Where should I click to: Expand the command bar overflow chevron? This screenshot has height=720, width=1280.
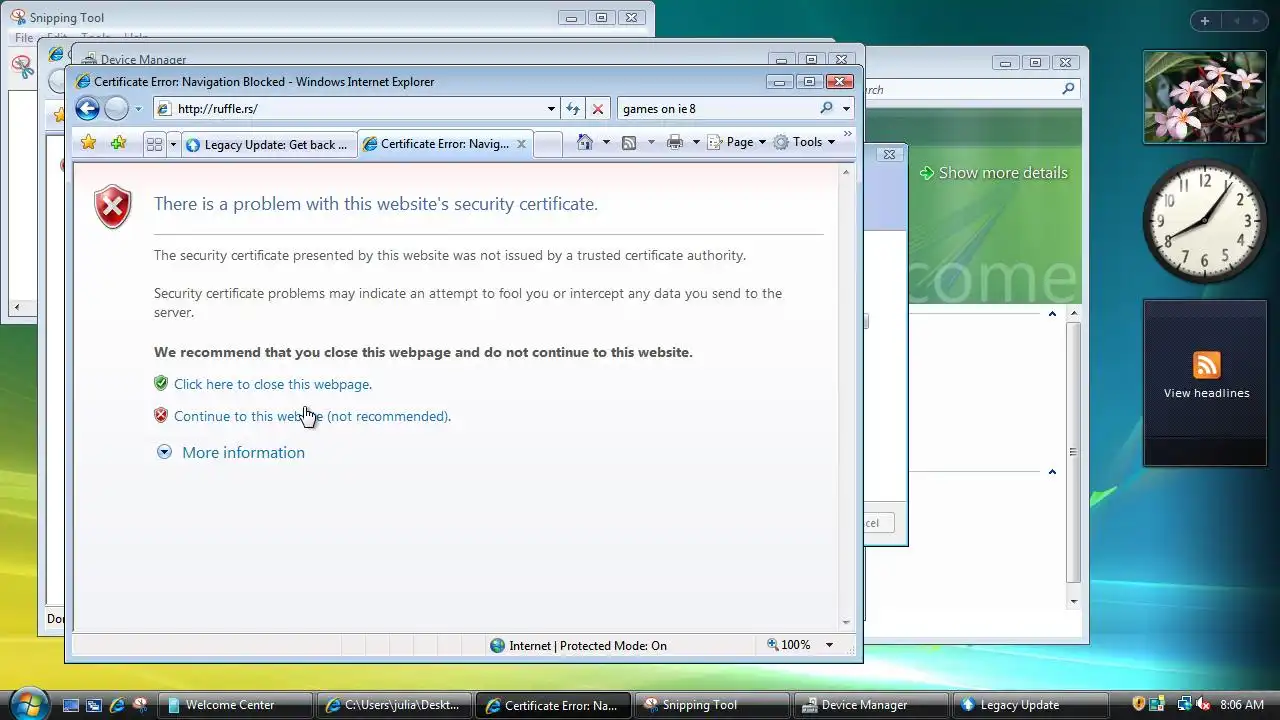pyautogui.click(x=848, y=133)
